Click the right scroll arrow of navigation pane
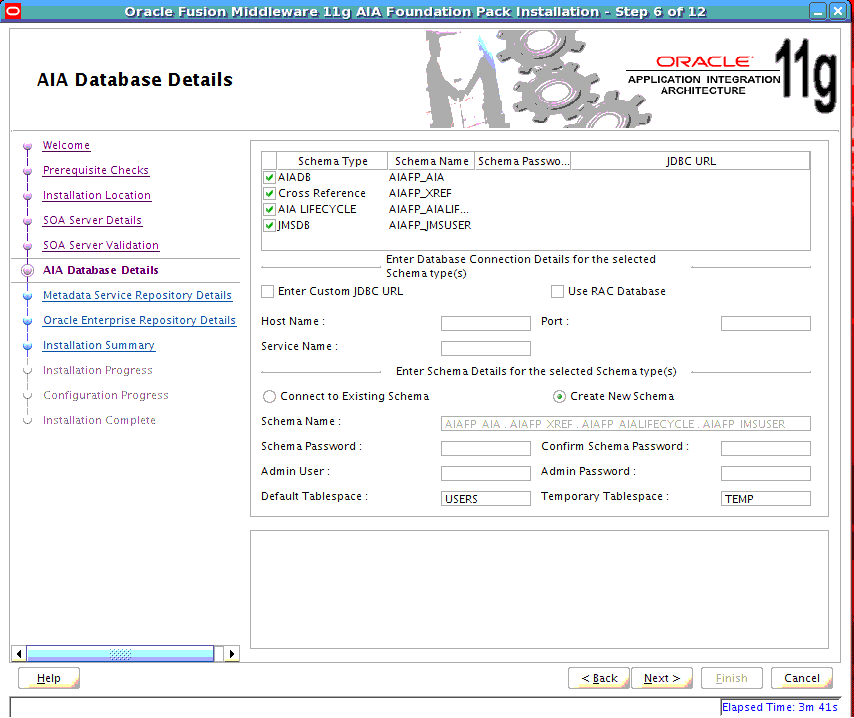Viewport: 854px width, 718px height. pos(232,654)
